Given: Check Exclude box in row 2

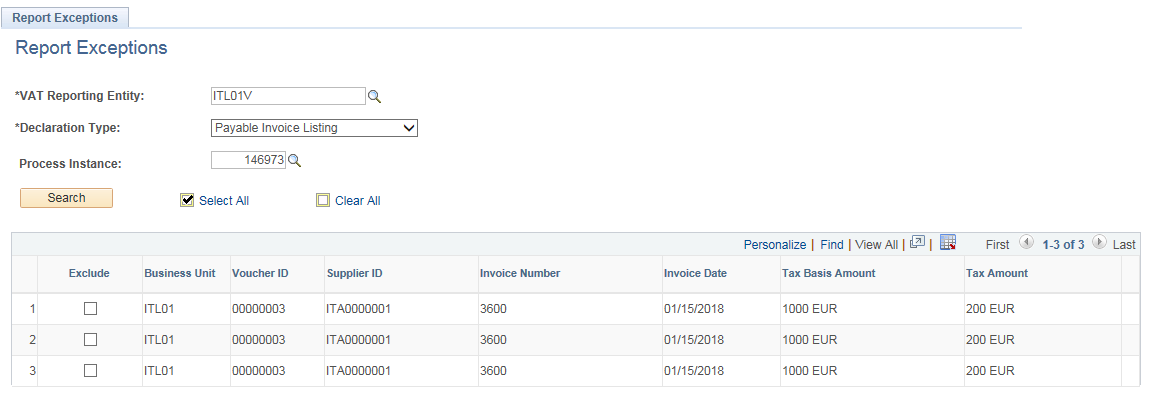Looking at the screenshot, I should coord(90,340).
